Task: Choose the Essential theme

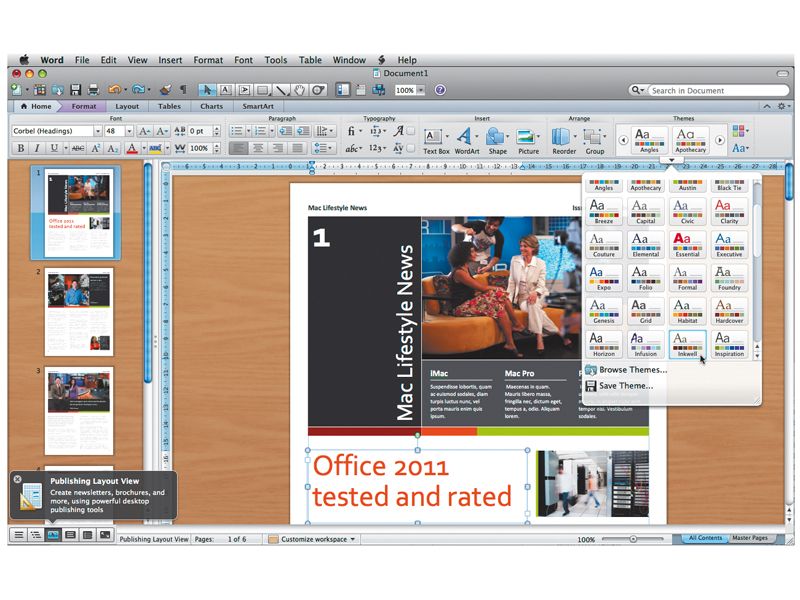Action: (x=687, y=244)
